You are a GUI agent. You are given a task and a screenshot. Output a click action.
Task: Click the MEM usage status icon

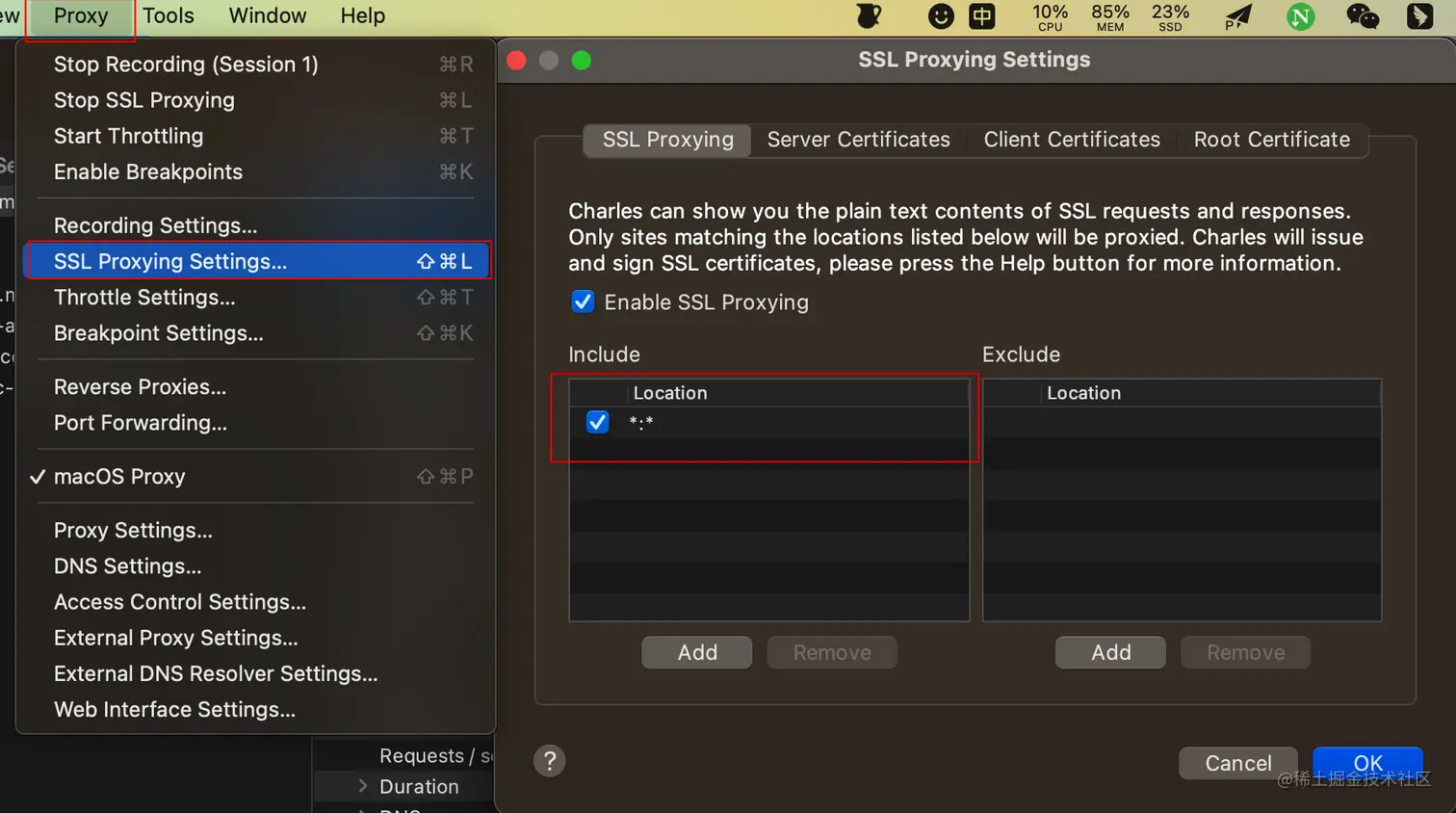click(x=1109, y=15)
